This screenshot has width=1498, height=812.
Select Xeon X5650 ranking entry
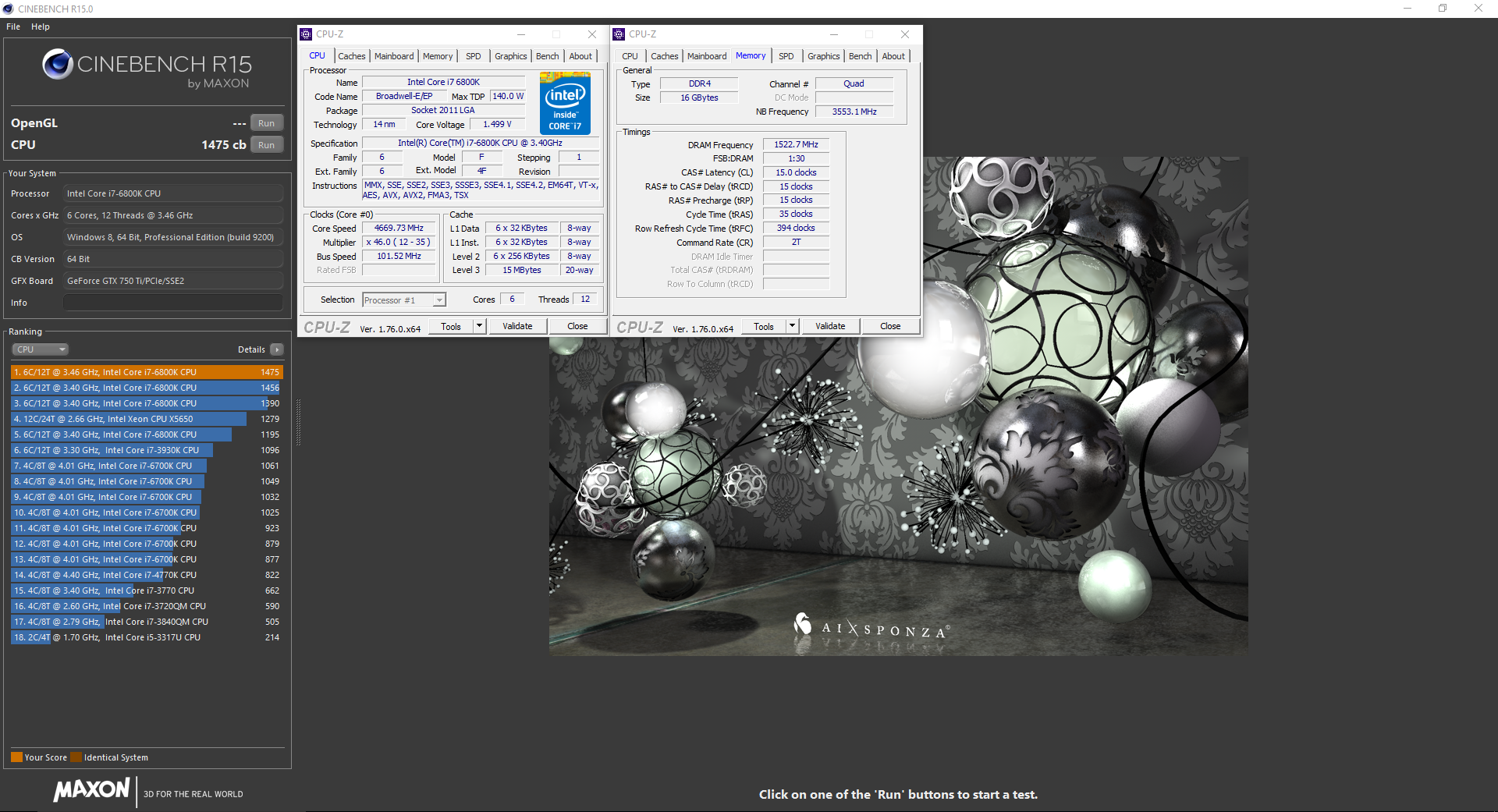click(x=147, y=419)
